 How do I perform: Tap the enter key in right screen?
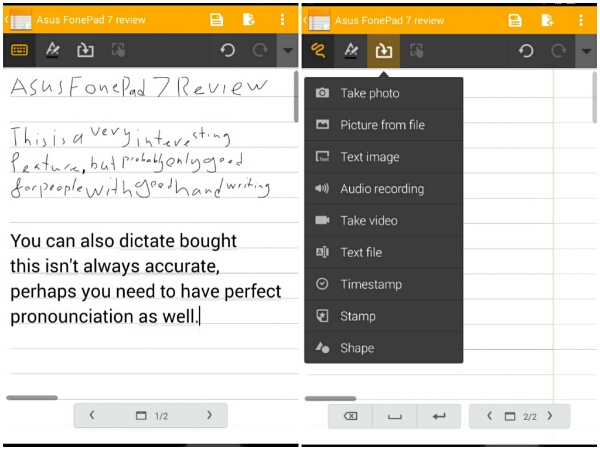(439, 416)
